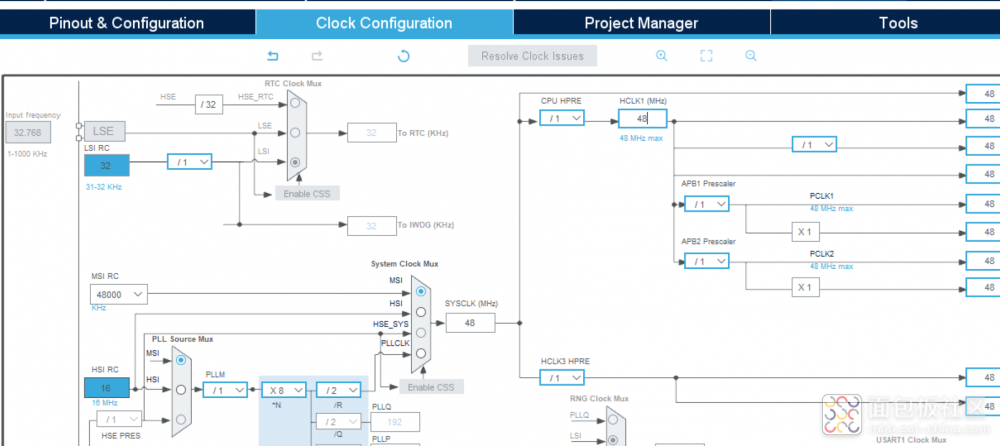Select HSE_RTC in RTC Clock Mux

click(x=295, y=101)
